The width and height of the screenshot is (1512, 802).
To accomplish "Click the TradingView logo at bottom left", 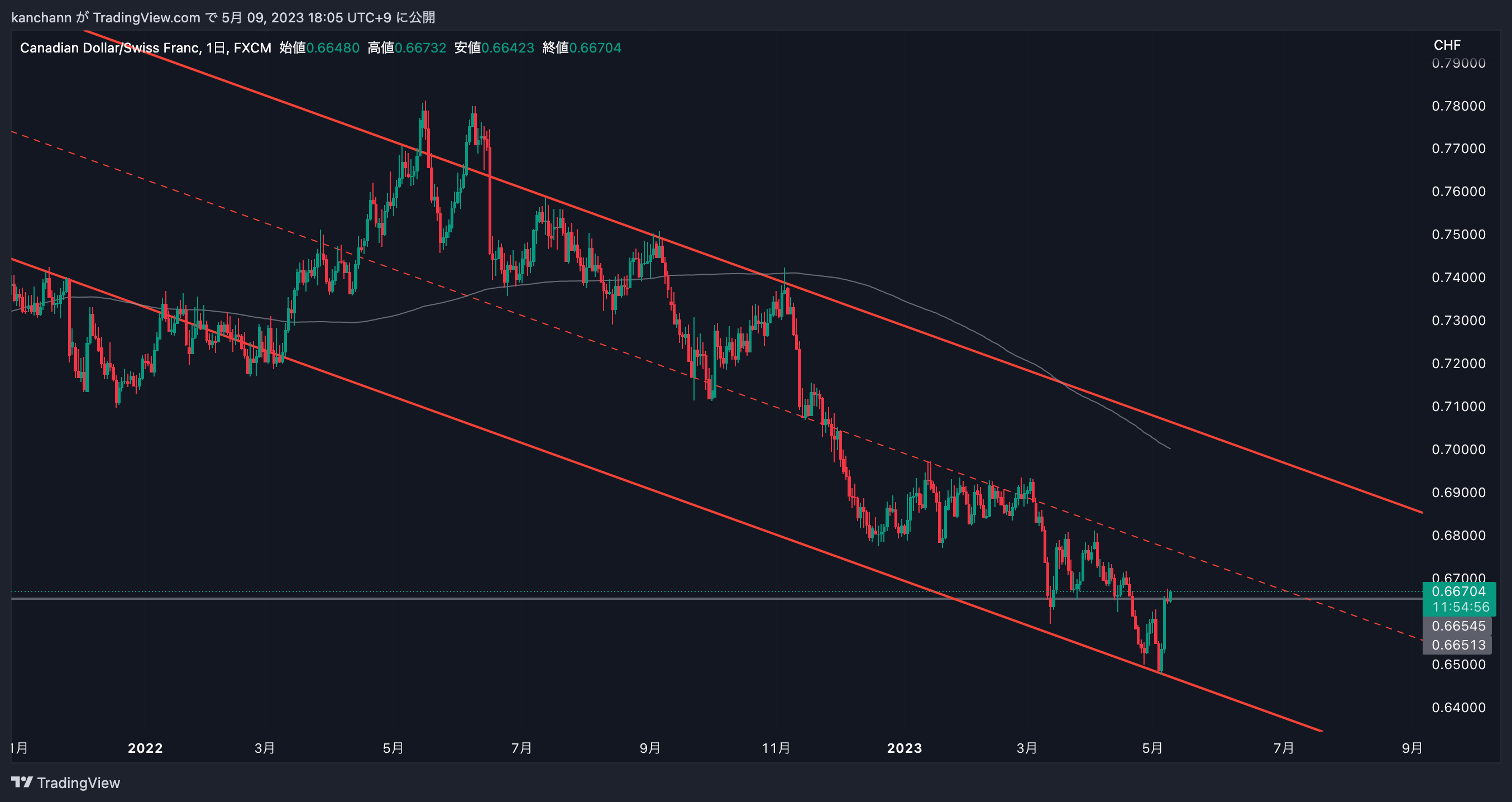I will (x=65, y=782).
